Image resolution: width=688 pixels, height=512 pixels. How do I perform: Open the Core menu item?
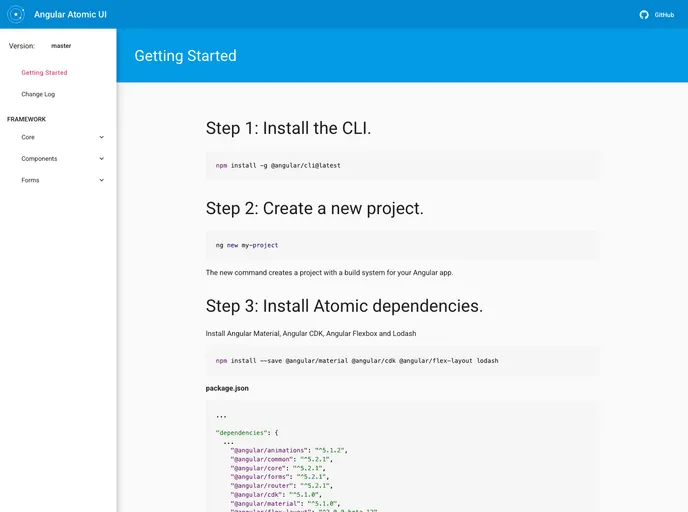pos(28,137)
